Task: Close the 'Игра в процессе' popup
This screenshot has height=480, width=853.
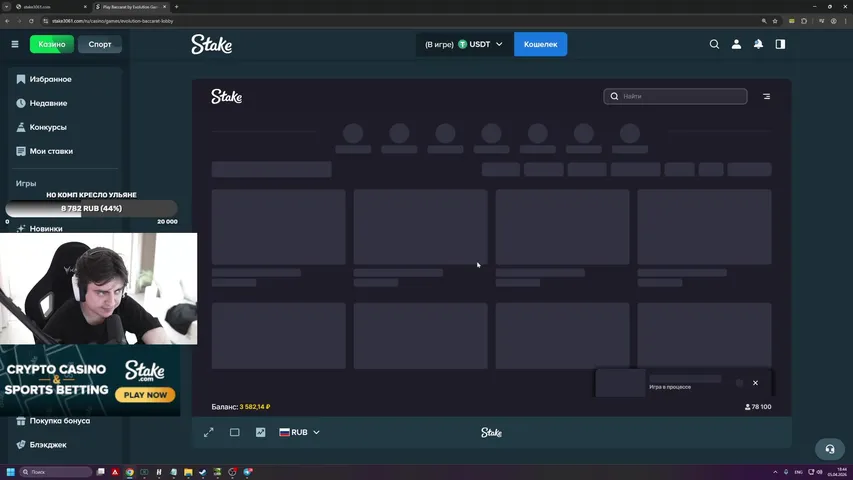Action: 755,383
